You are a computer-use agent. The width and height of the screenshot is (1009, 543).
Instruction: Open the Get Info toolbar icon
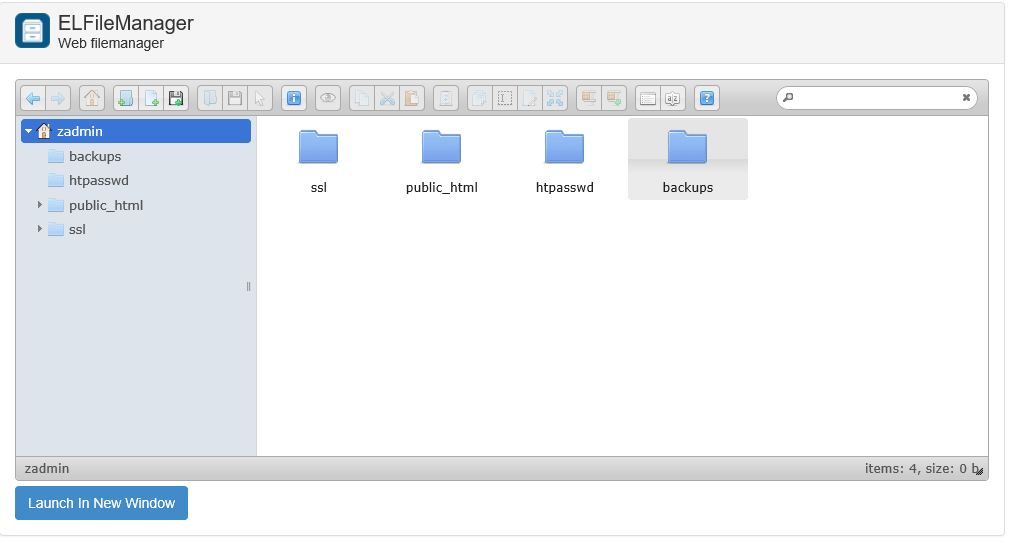coord(294,98)
